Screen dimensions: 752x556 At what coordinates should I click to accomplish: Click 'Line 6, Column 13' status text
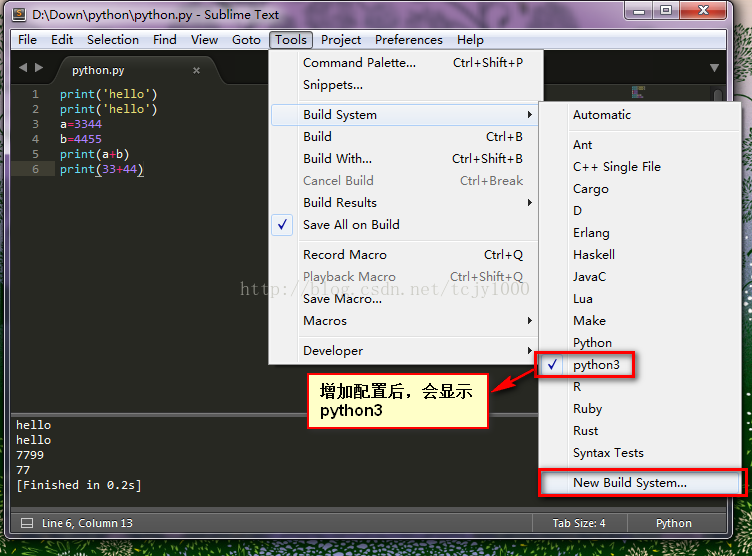pyautogui.click(x=87, y=523)
